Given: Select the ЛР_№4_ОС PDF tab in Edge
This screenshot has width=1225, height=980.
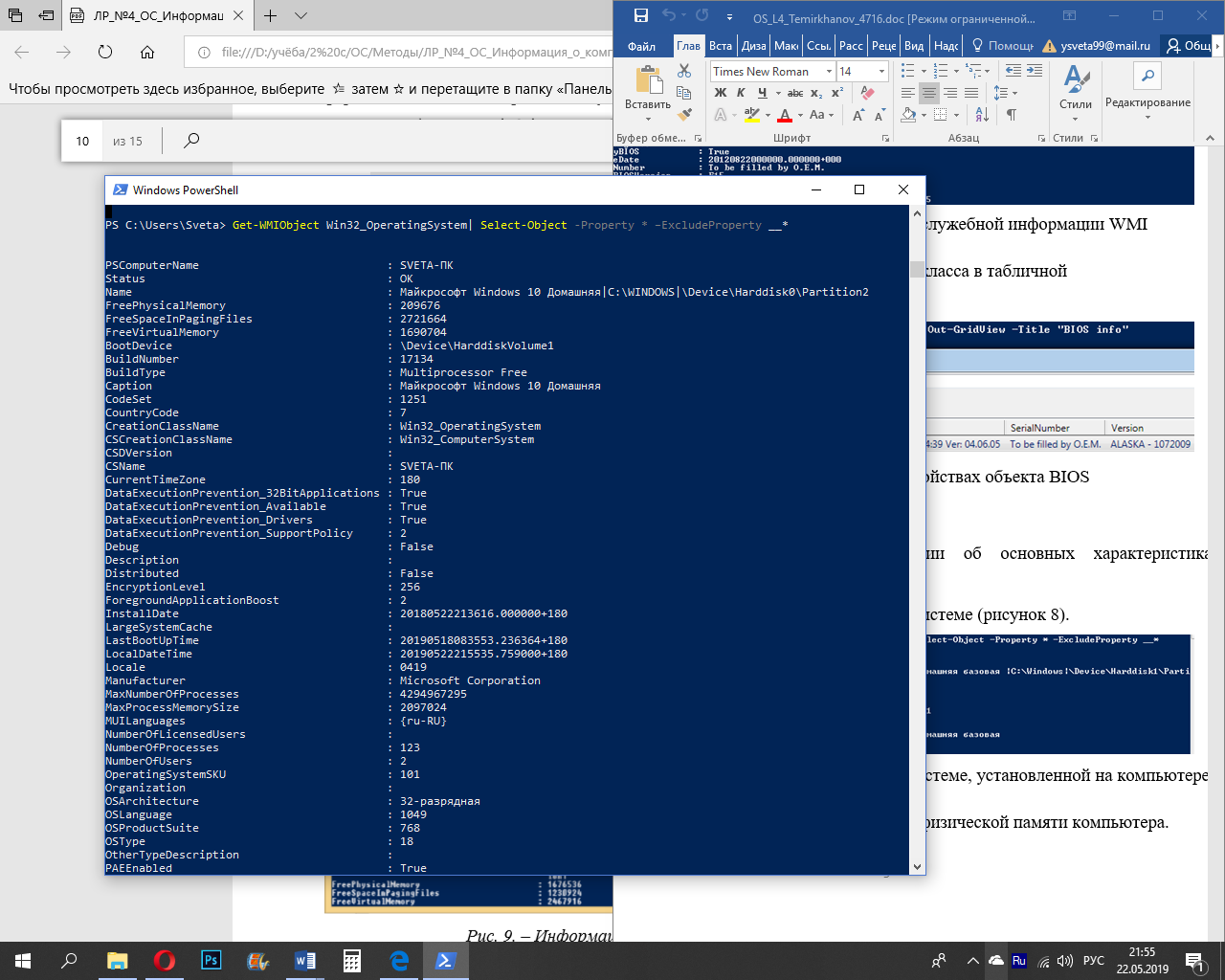Looking at the screenshot, I should point(158,15).
